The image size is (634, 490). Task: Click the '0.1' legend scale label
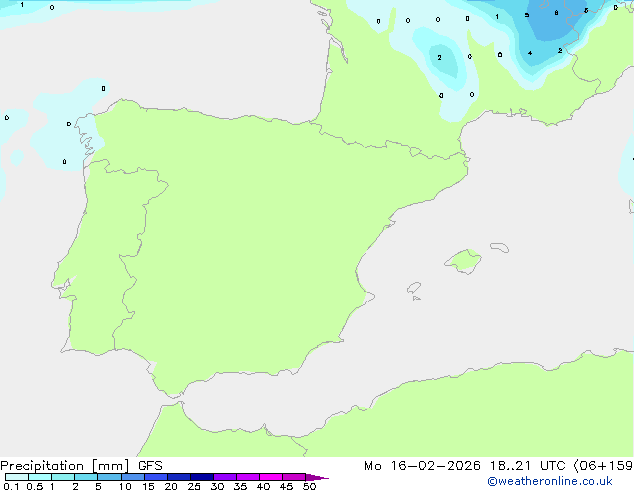pyautogui.click(x=11, y=486)
